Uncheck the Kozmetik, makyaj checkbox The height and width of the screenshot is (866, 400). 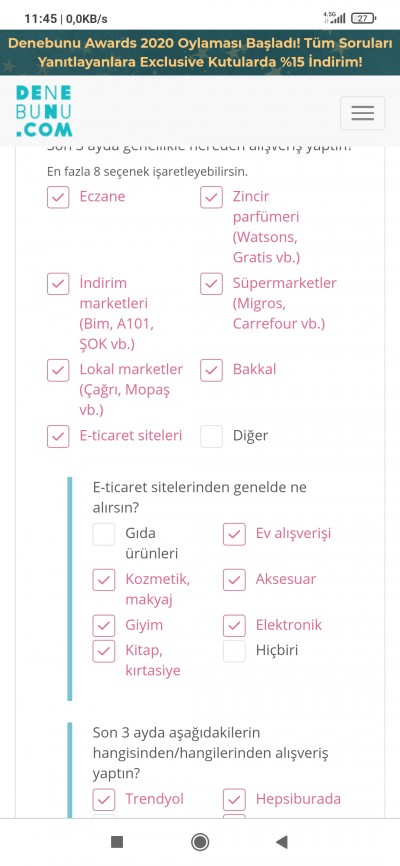pyautogui.click(x=104, y=580)
